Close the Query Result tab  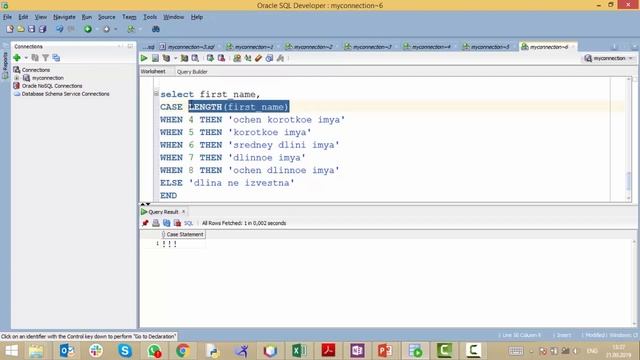184,211
